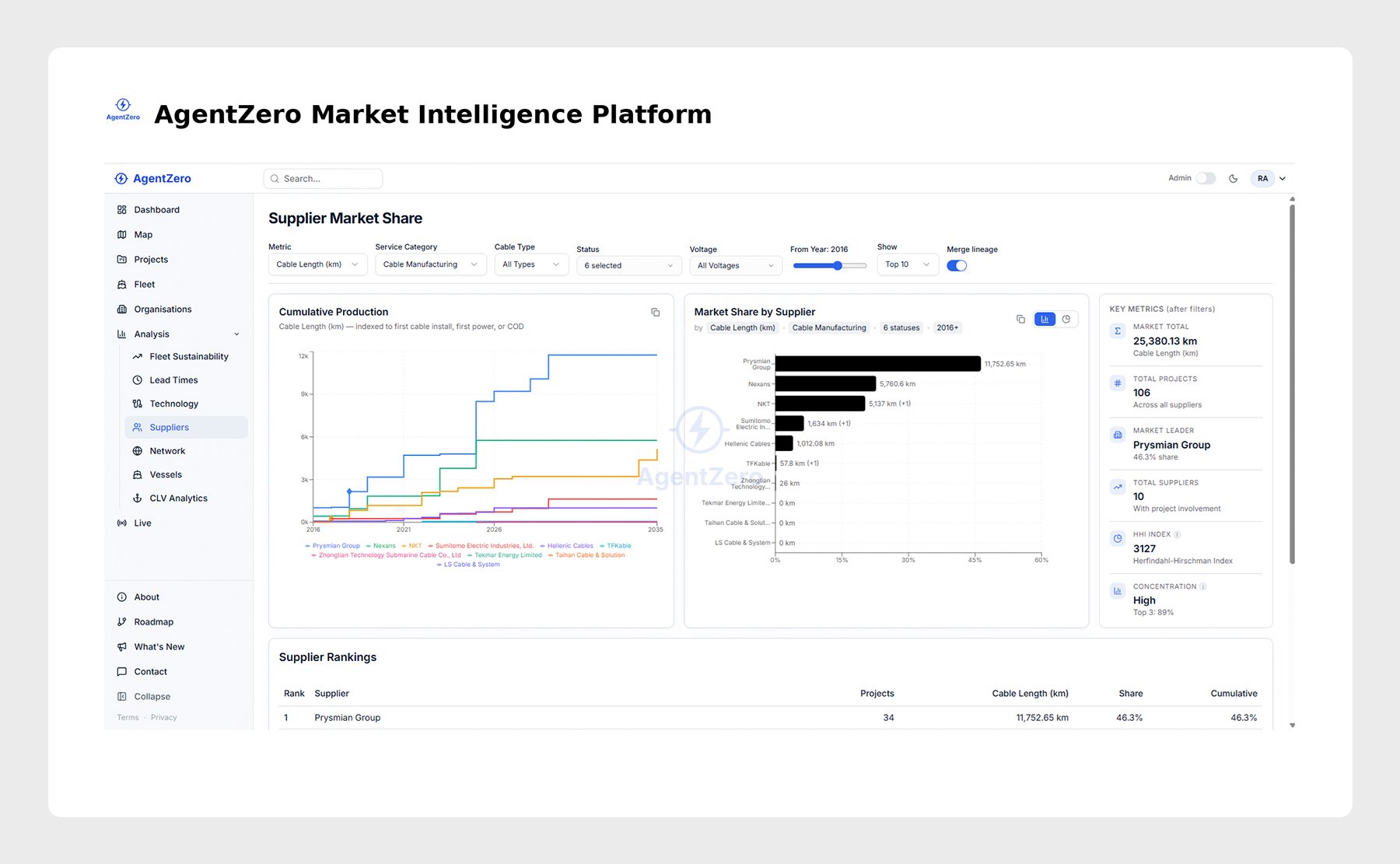
Task: Click the Collapse sidebar button
Action: coord(151,696)
